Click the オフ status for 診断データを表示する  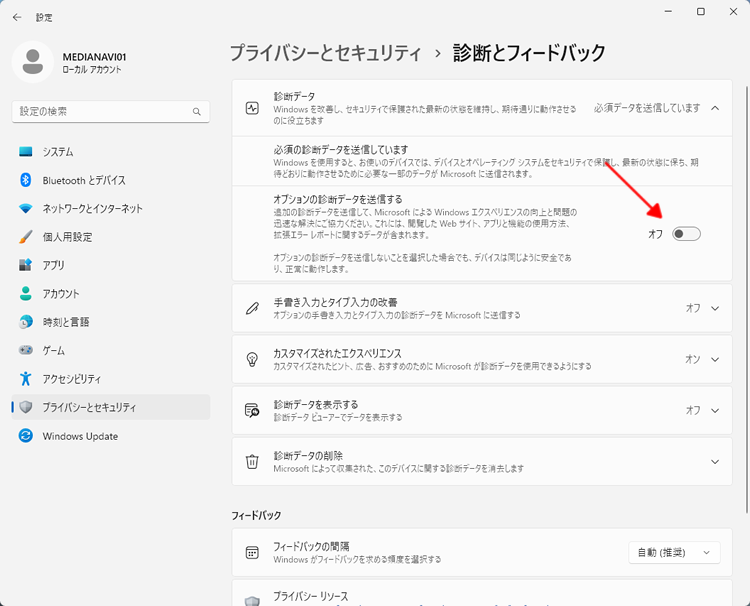pyautogui.click(x=693, y=410)
